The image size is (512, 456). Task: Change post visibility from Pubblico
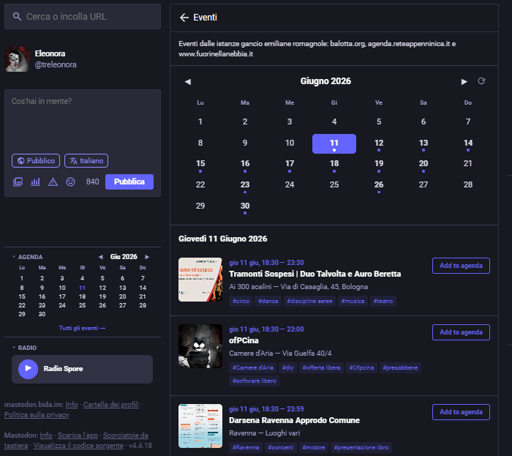pyautogui.click(x=36, y=161)
